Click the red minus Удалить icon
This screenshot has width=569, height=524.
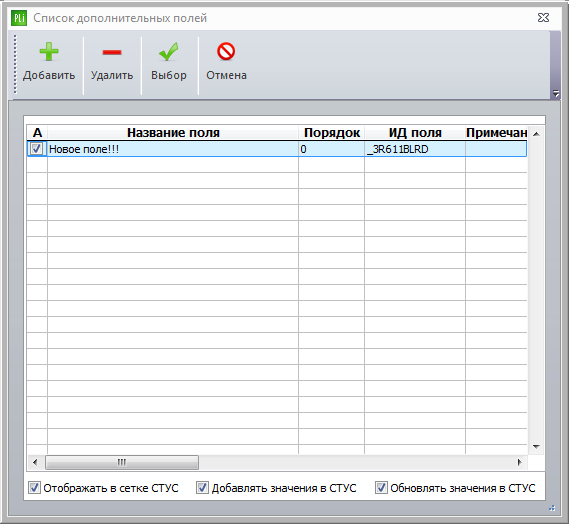(112, 52)
